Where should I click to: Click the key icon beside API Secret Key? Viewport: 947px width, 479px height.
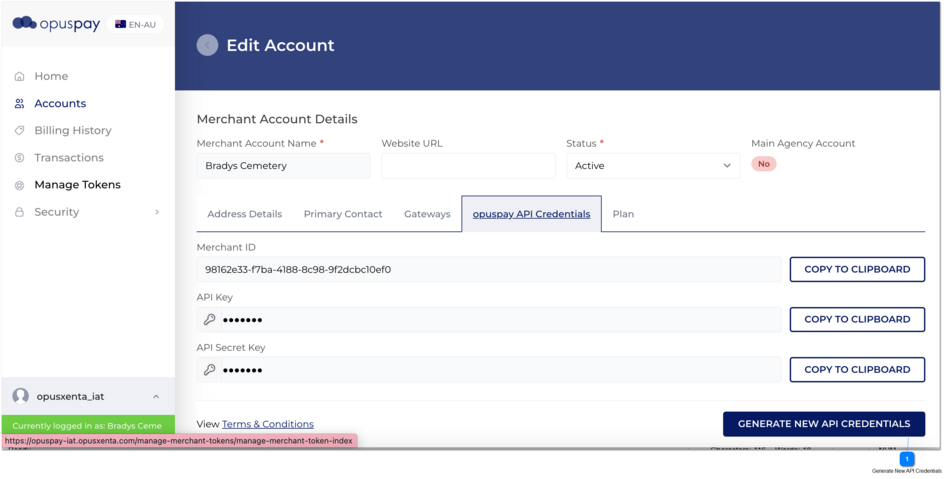210,370
